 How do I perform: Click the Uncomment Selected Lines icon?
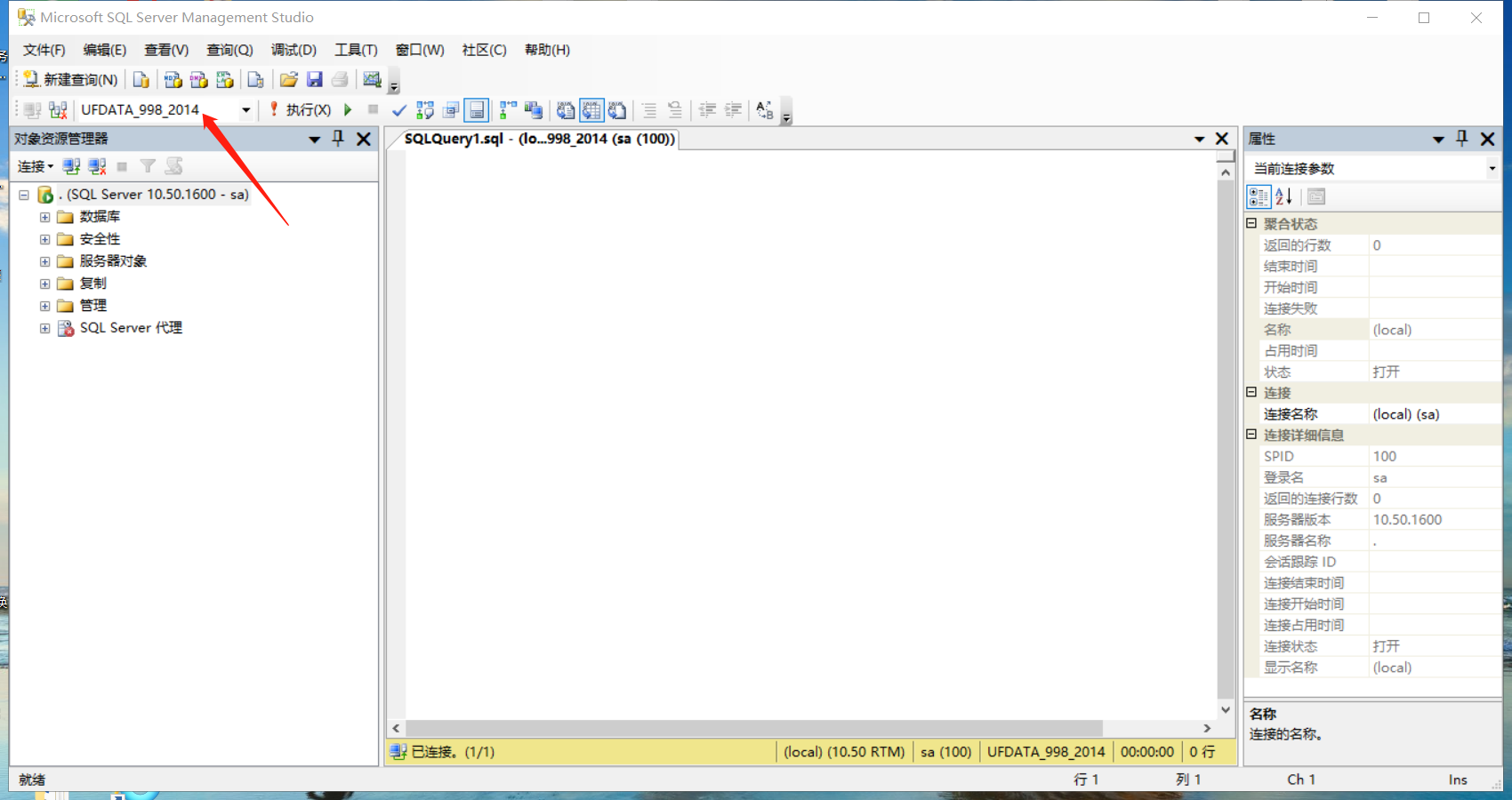675,110
